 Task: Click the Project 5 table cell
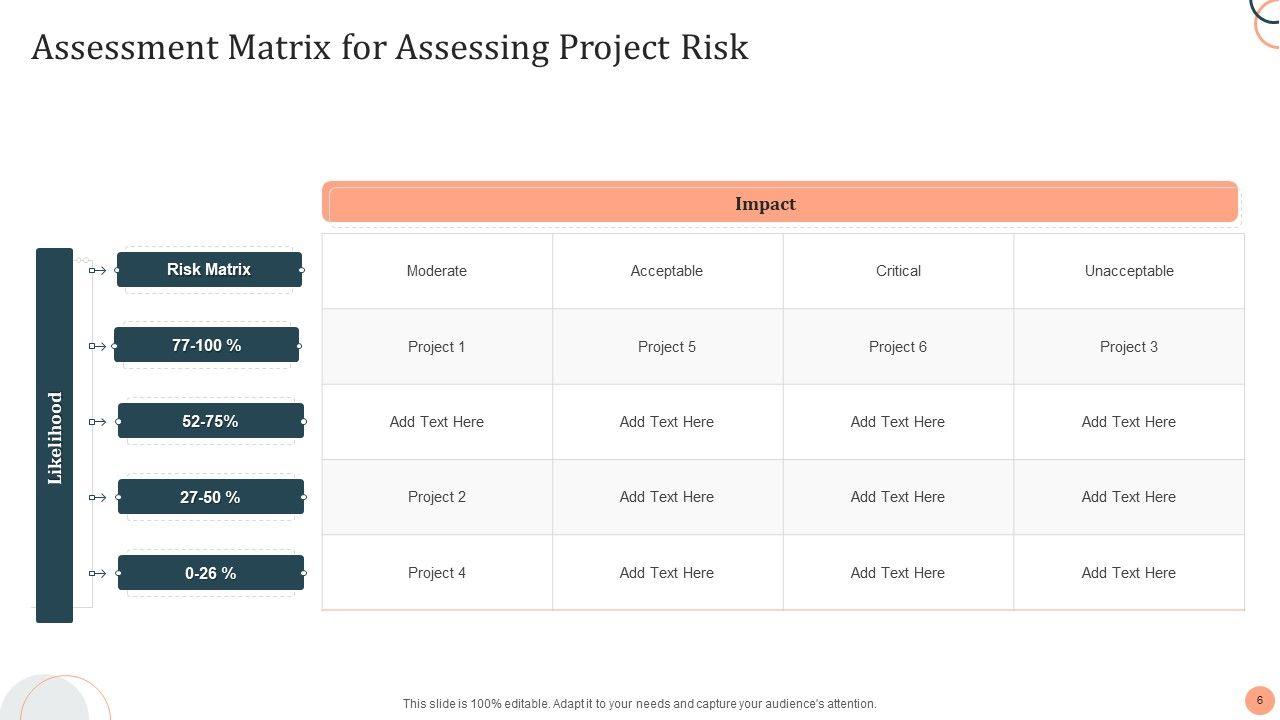(667, 347)
